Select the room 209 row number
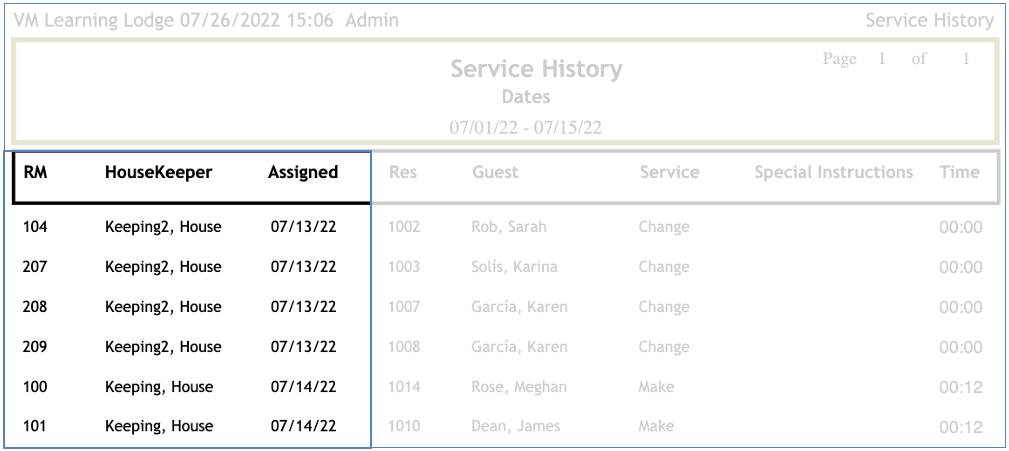The image size is (1009, 451). point(35,347)
